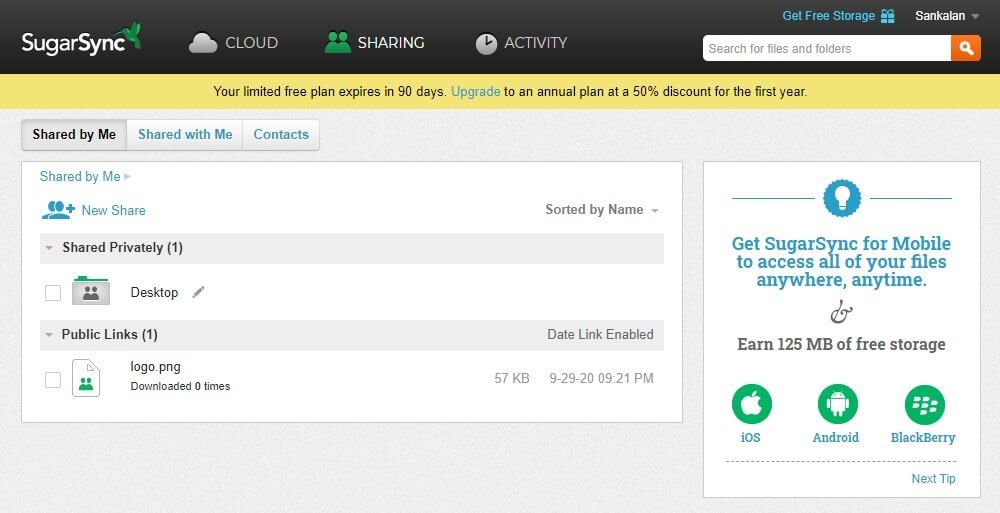Click the Date Link Enabled column header

600,334
